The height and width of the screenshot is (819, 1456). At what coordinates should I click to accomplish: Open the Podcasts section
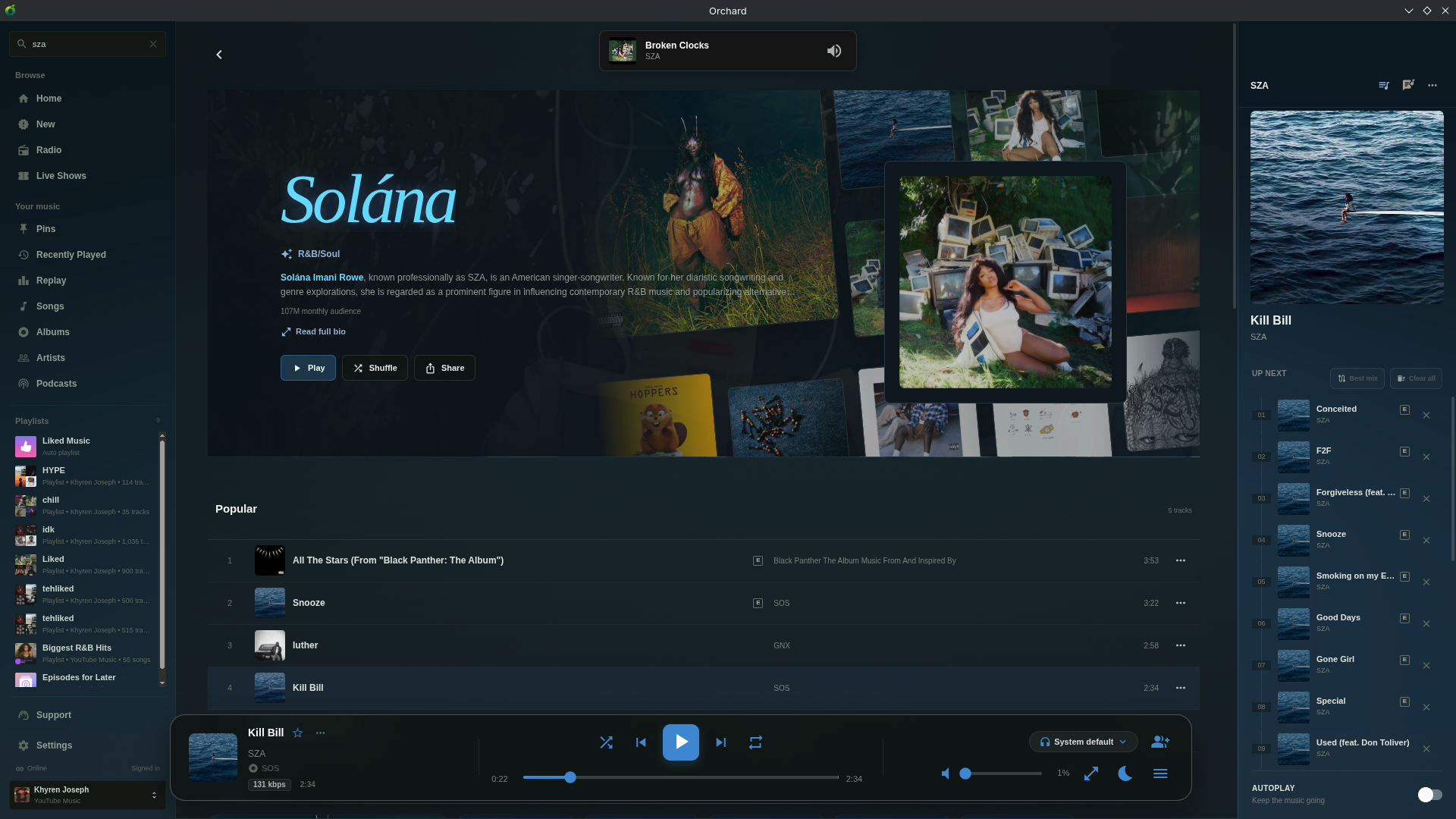click(87, 384)
